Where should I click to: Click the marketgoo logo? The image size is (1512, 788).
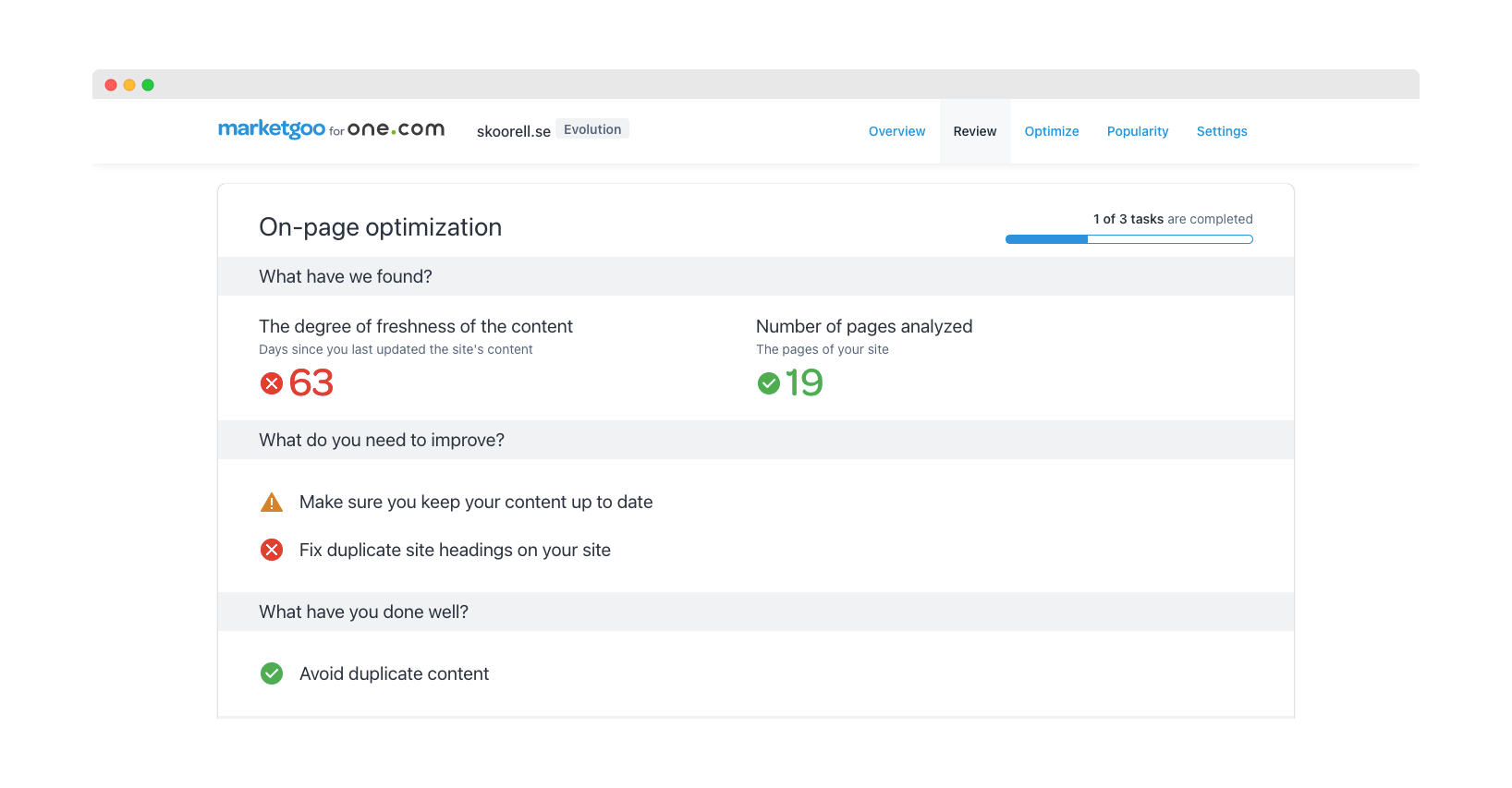(272, 128)
